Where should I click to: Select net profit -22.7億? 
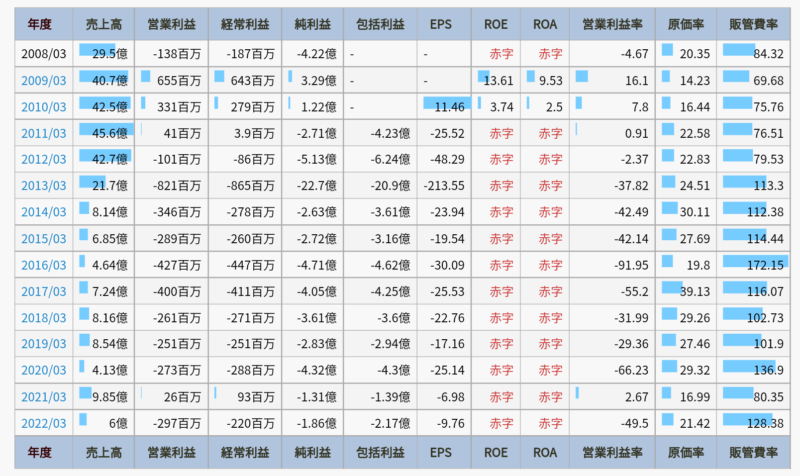tap(316, 186)
